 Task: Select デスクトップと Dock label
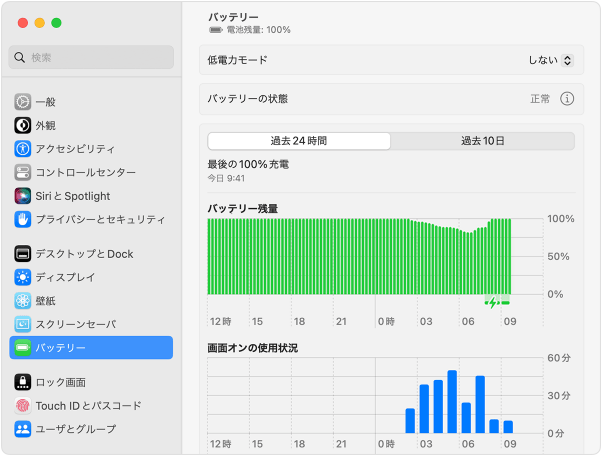point(84,254)
